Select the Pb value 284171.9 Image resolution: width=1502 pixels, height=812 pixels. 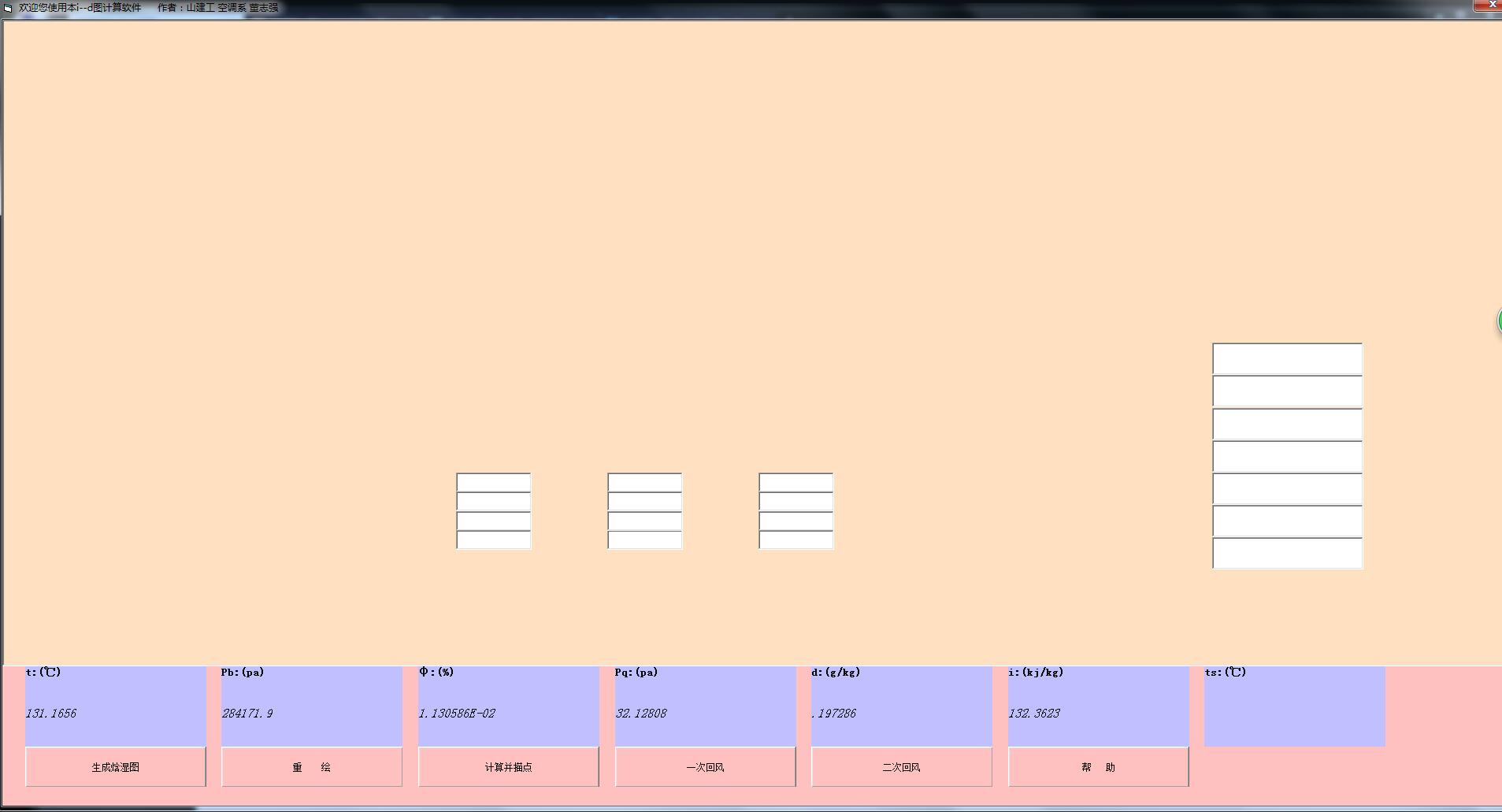pyautogui.click(x=247, y=714)
